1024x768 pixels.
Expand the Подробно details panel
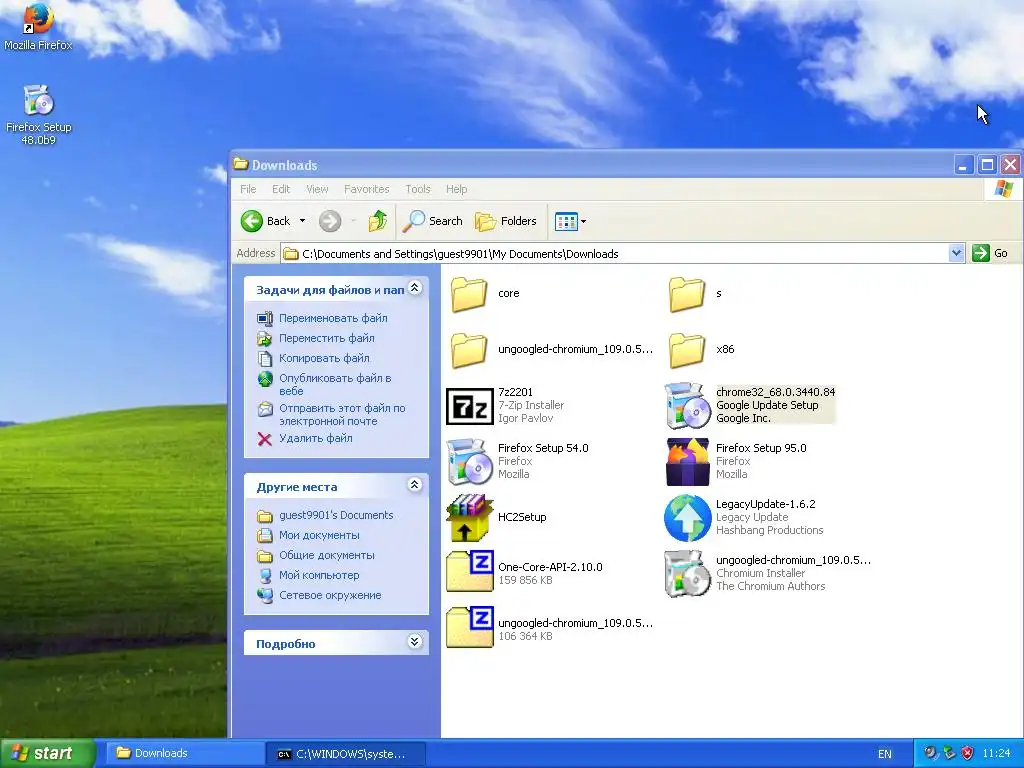pos(415,641)
